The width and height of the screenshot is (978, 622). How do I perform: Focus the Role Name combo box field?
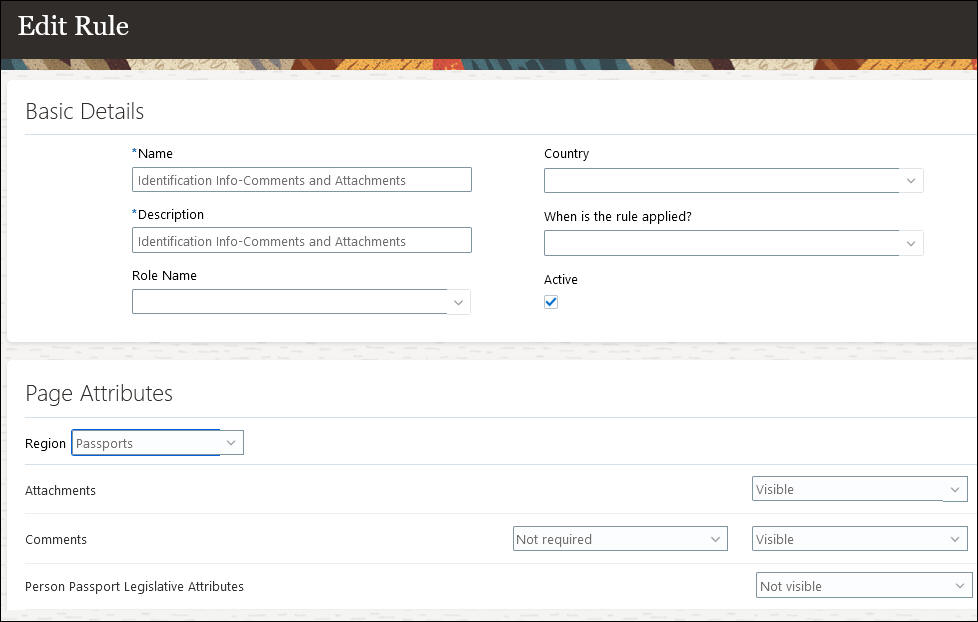289,302
